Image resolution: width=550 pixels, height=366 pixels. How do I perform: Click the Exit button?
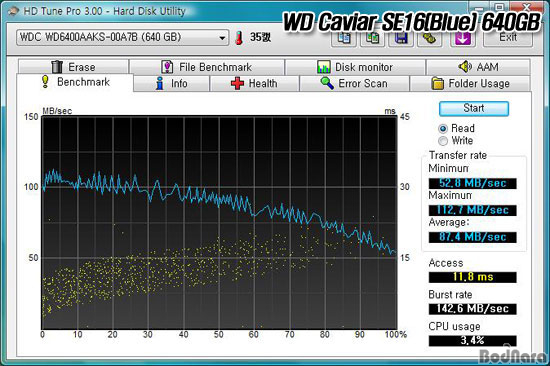[508, 38]
